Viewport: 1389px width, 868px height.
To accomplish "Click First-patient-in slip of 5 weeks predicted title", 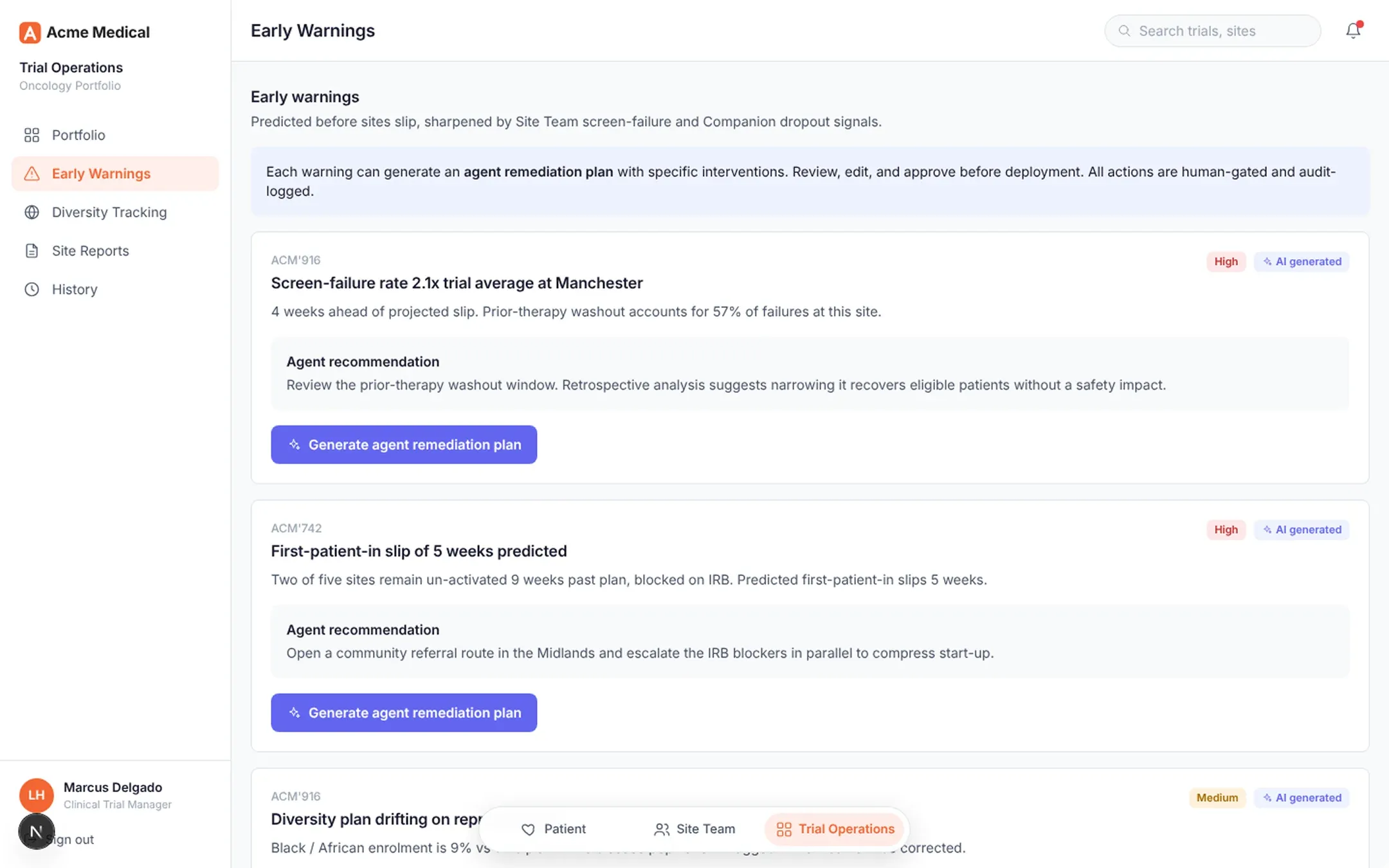I will tap(419, 551).
